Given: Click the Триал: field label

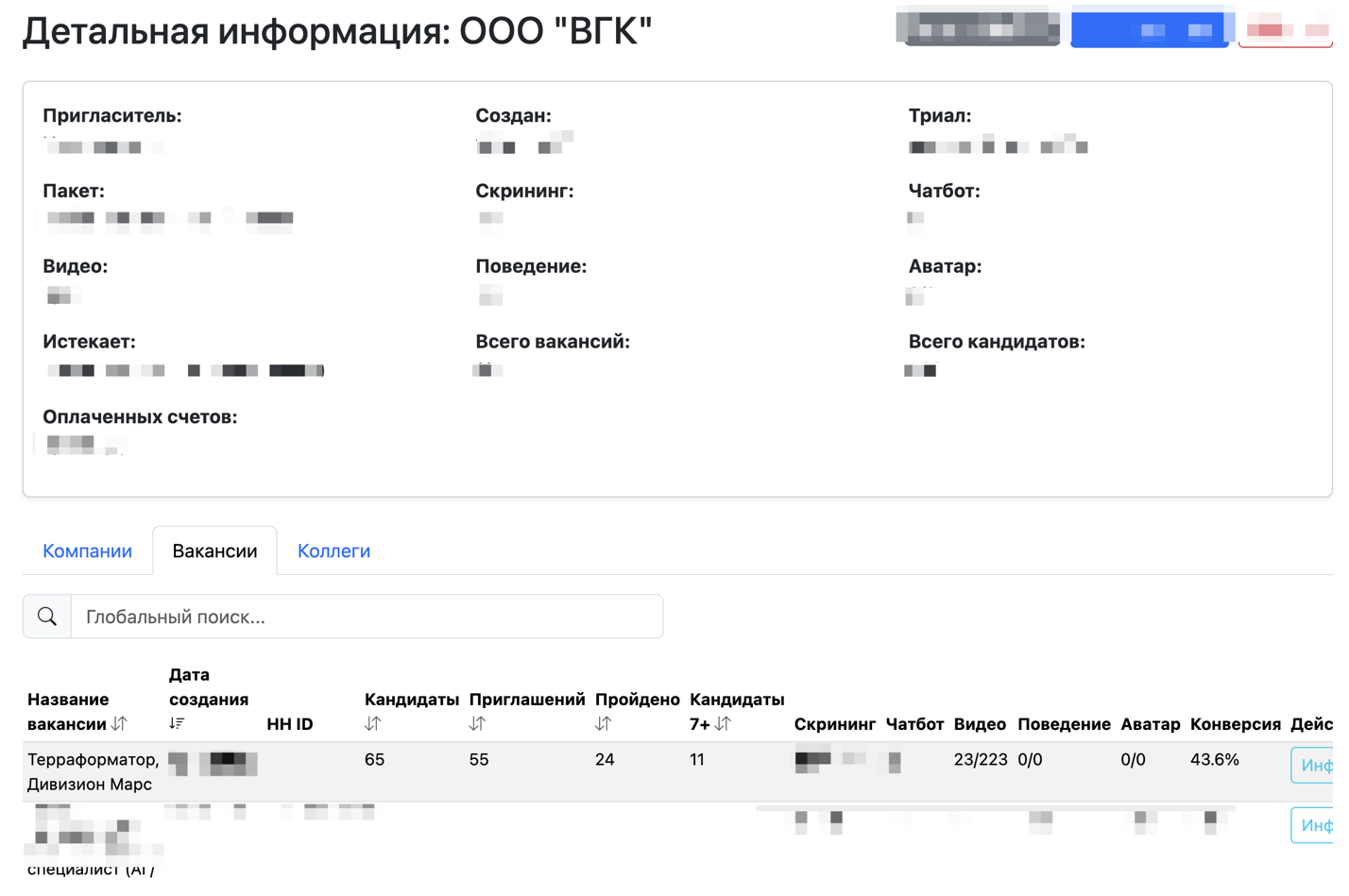Looking at the screenshot, I should (940, 116).
